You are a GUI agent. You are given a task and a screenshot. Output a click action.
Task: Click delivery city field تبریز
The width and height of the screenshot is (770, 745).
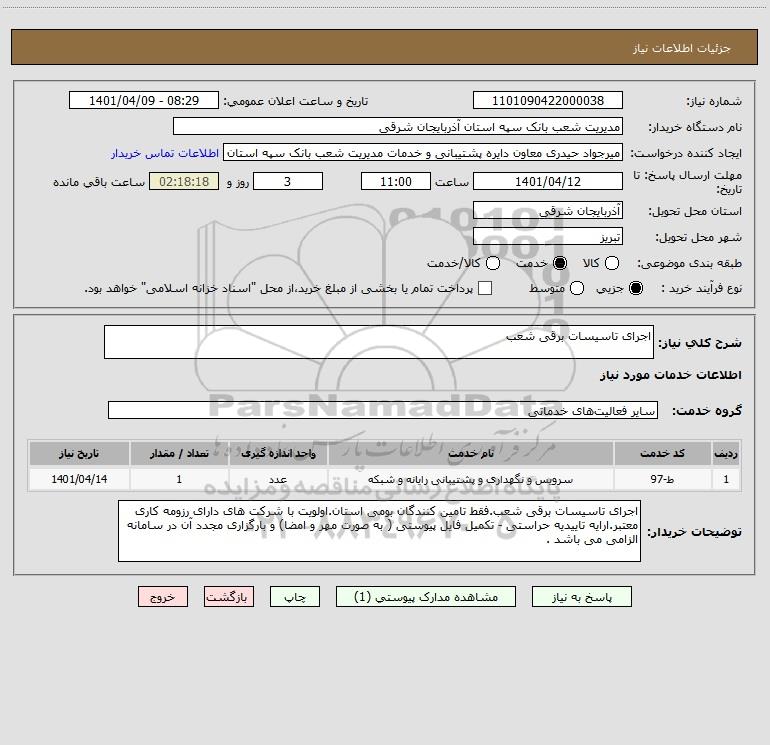coord(548,236)
